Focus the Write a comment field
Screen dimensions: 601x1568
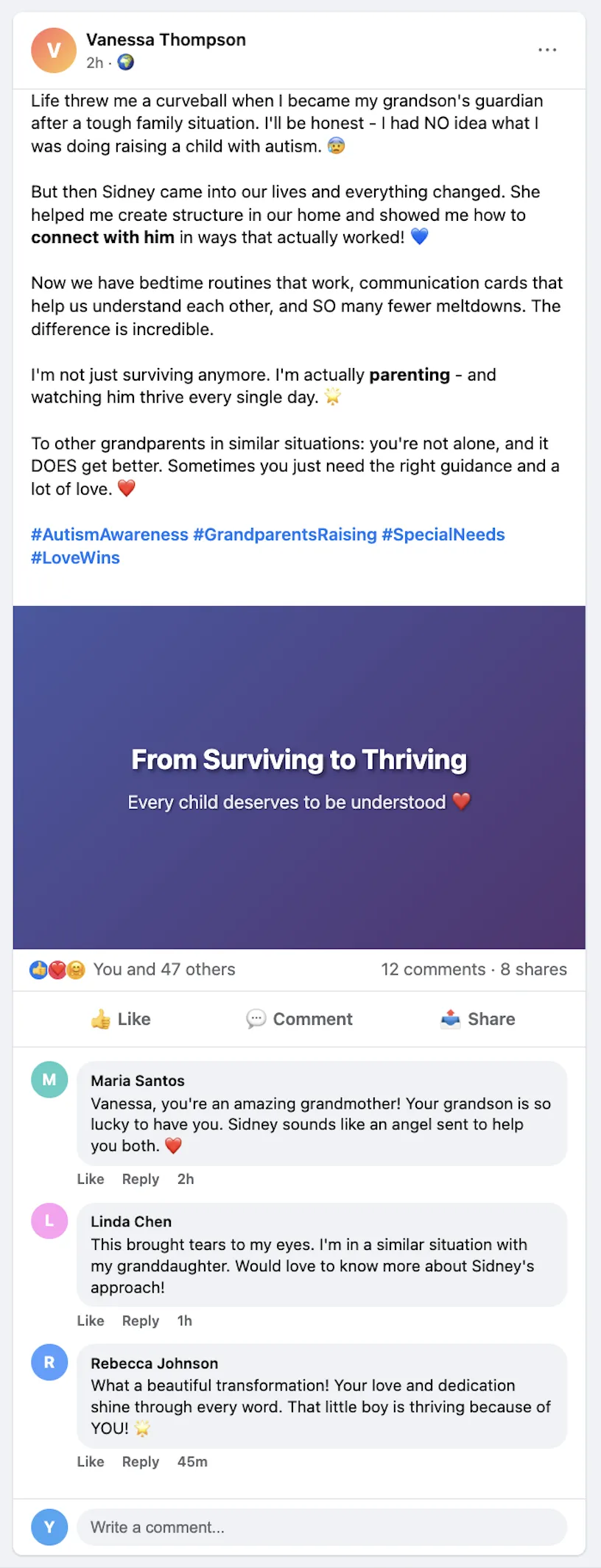click(322, 1528)
